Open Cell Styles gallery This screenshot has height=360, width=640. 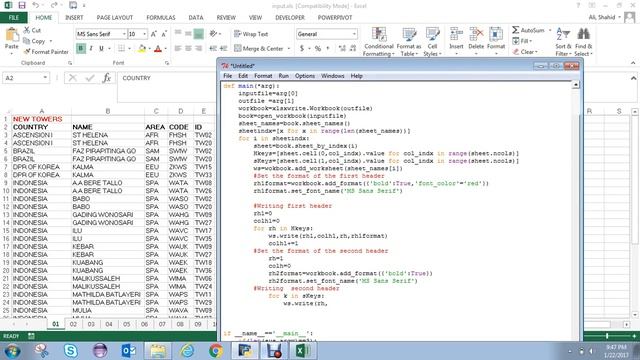click(432, 42)
